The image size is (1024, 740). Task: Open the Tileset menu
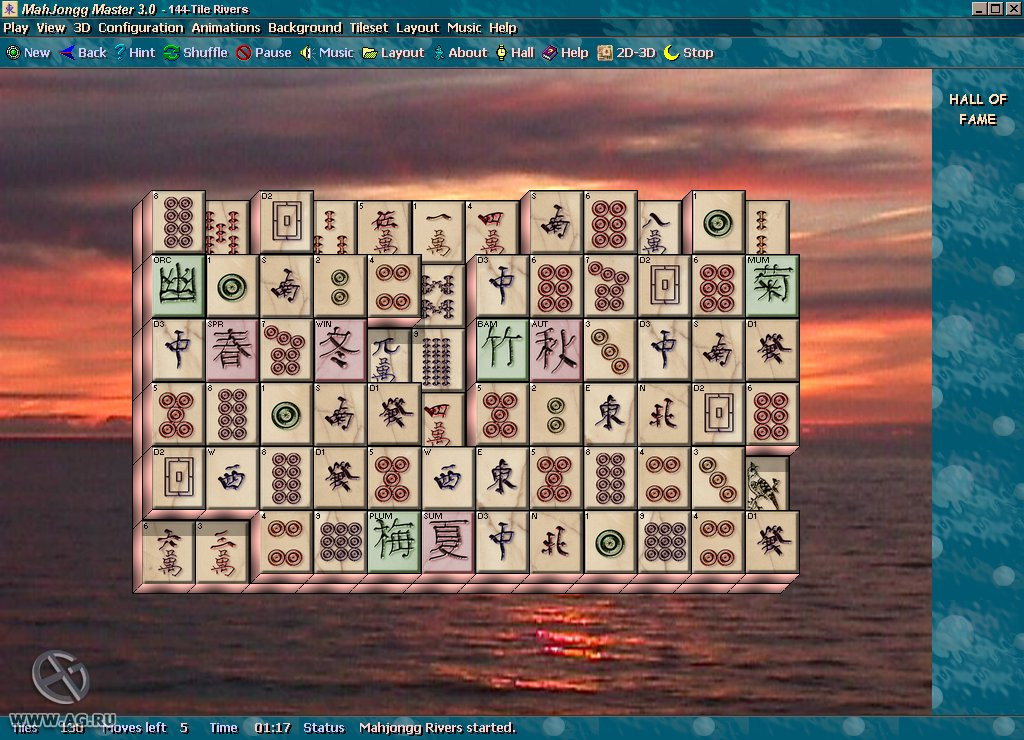[368, 27]
